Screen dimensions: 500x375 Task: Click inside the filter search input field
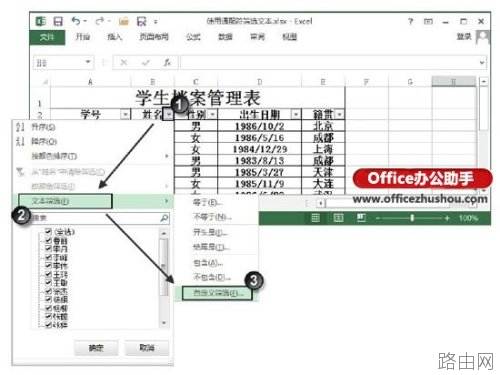pos(97,218)
